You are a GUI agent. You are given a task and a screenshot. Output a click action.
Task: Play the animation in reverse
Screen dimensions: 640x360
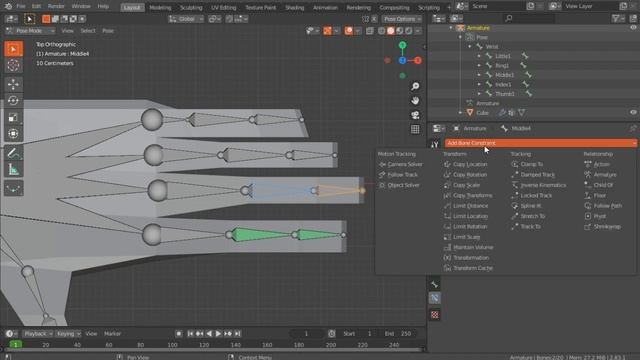[209, 333]
